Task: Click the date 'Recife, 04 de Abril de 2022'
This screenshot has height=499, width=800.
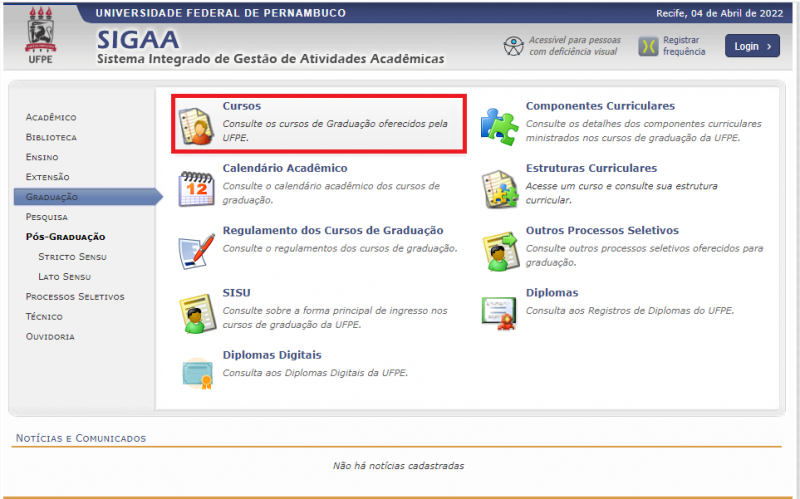Action: (719, 13)
